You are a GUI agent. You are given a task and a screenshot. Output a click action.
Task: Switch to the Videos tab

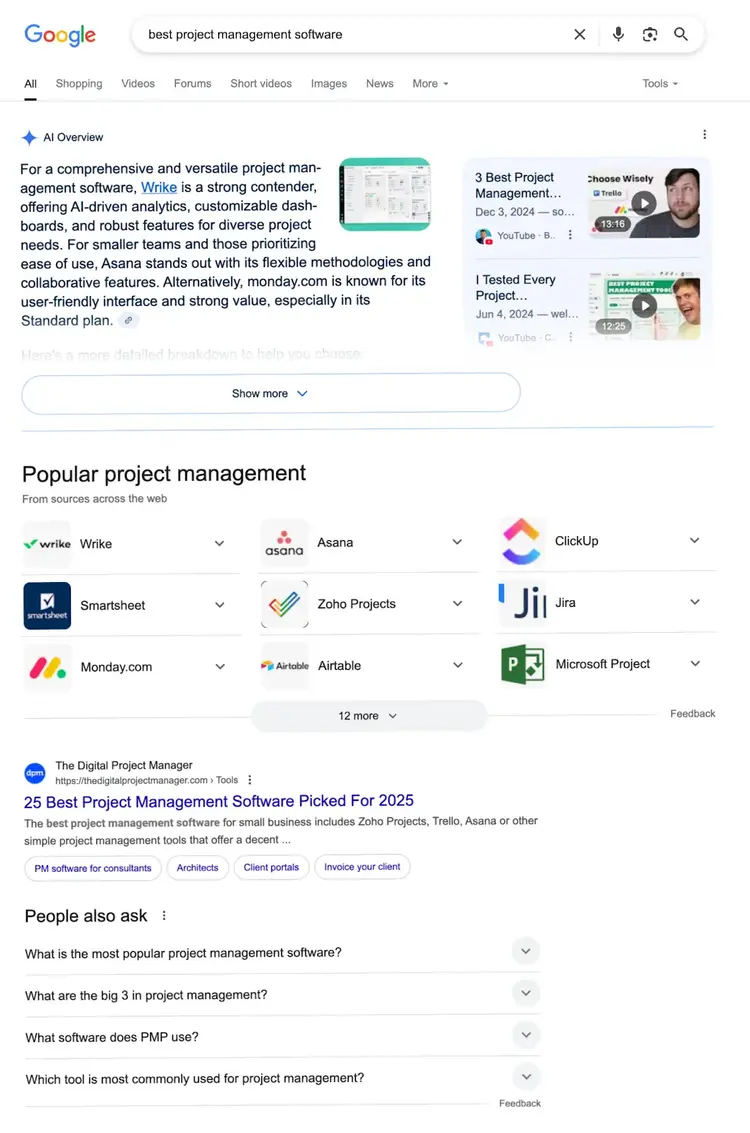138,84
